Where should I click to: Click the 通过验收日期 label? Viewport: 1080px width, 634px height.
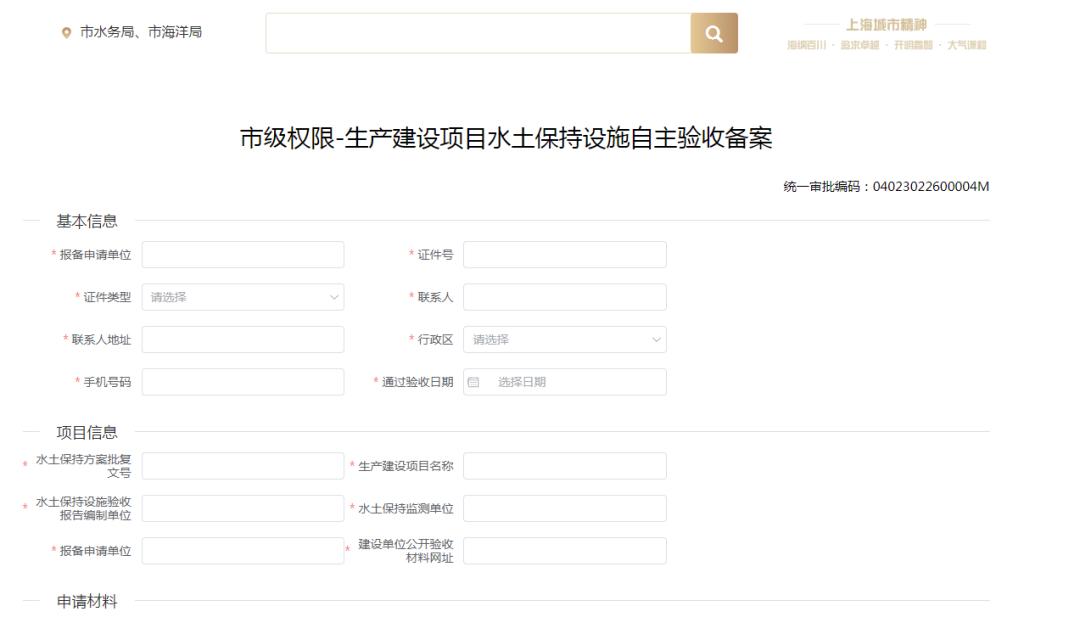pos(417,382)
